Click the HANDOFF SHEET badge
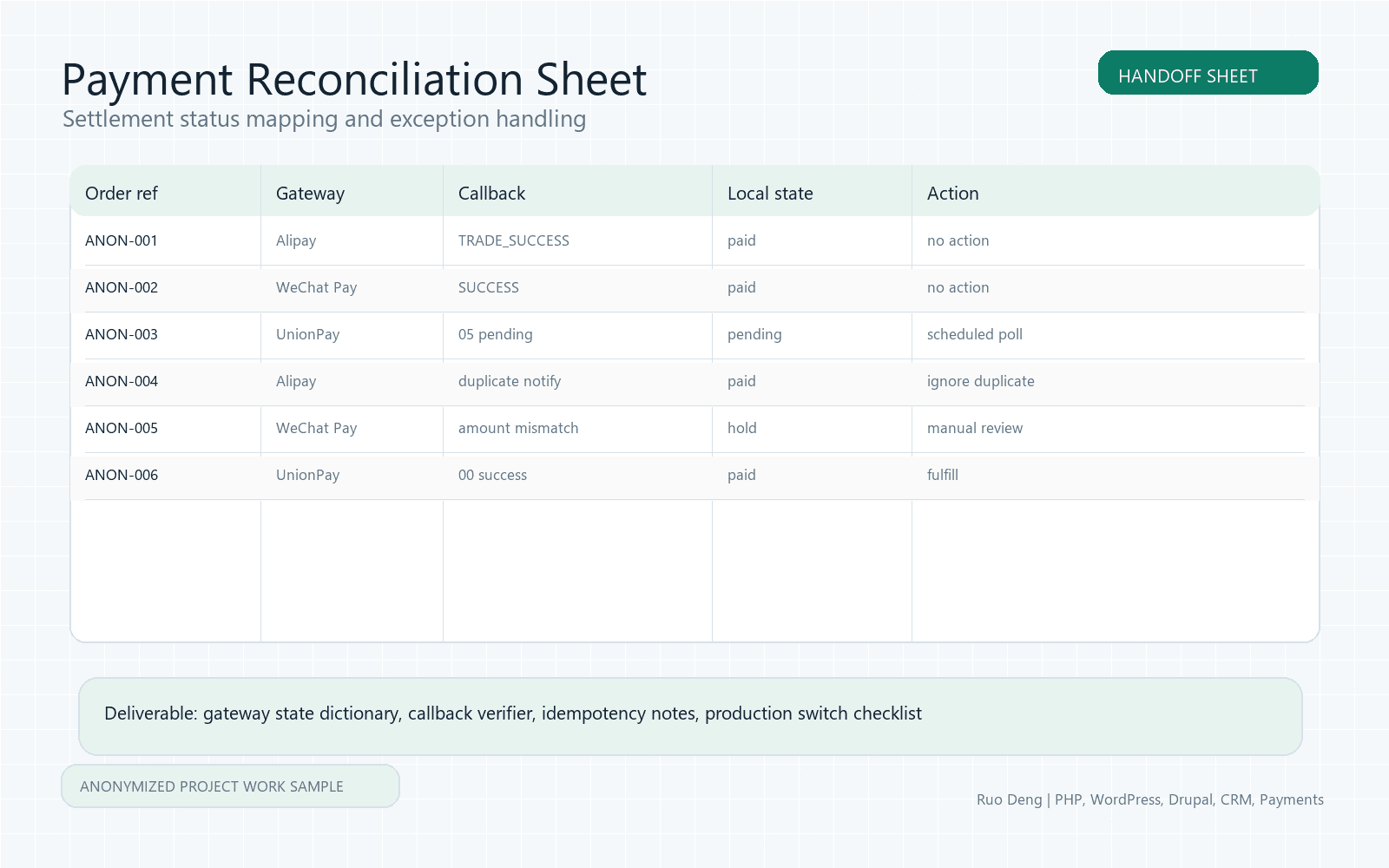The height and width of the screenshot is (868, 1389). (x=1208, y=73)
